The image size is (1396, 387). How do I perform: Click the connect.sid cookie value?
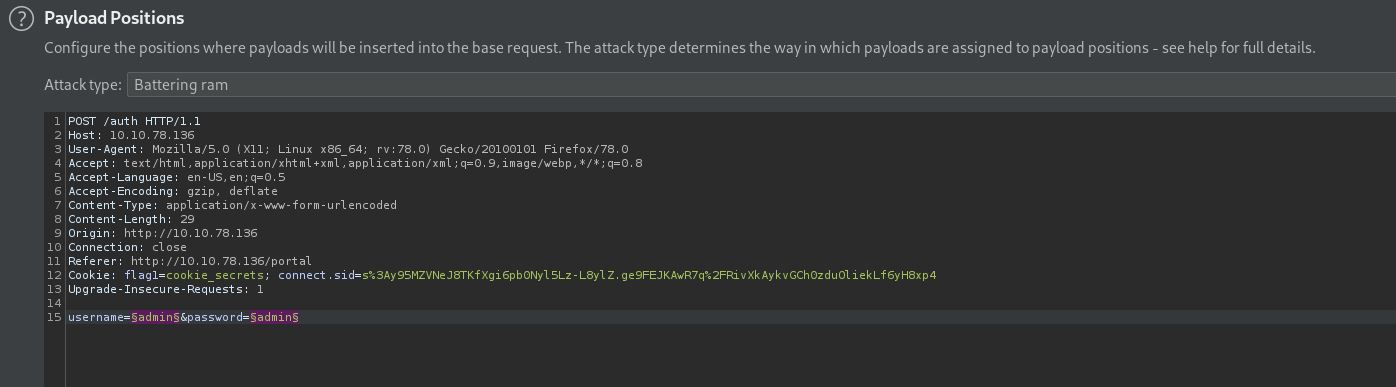click(x=649, y=275)
